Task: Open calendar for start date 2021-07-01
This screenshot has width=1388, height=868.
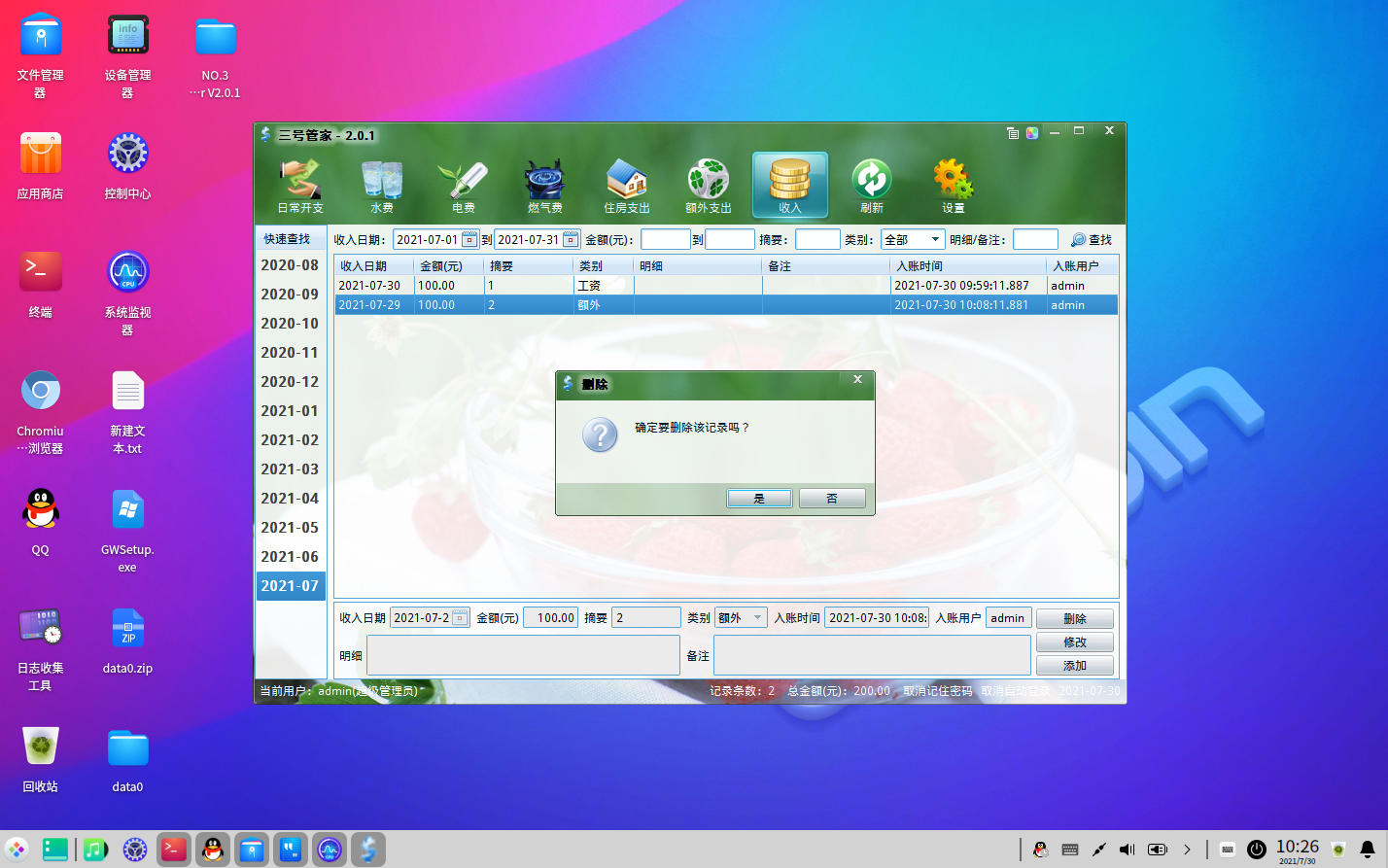Action: click(469, 239)
